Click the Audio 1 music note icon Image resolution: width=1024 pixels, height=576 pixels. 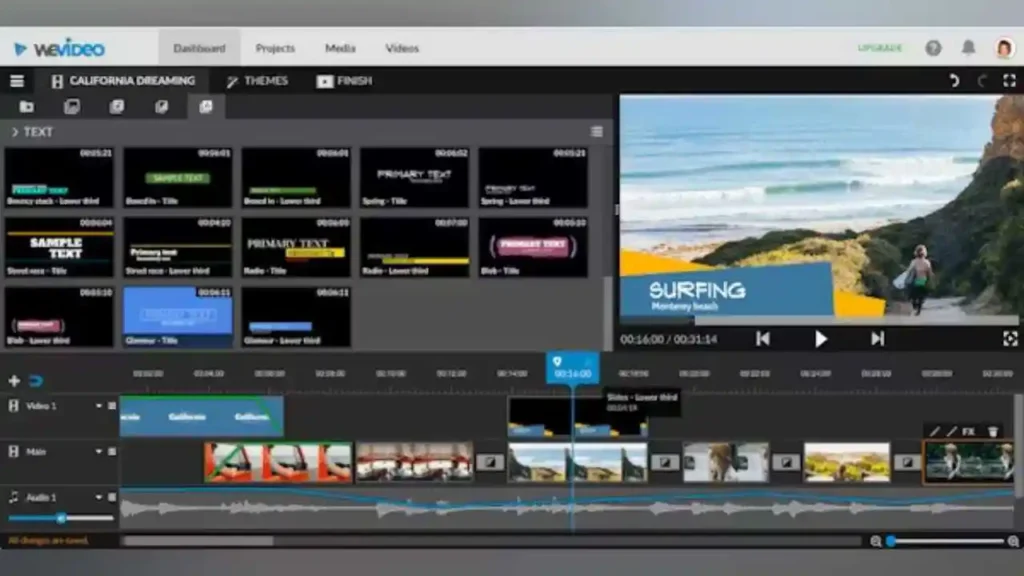(13, 497)
